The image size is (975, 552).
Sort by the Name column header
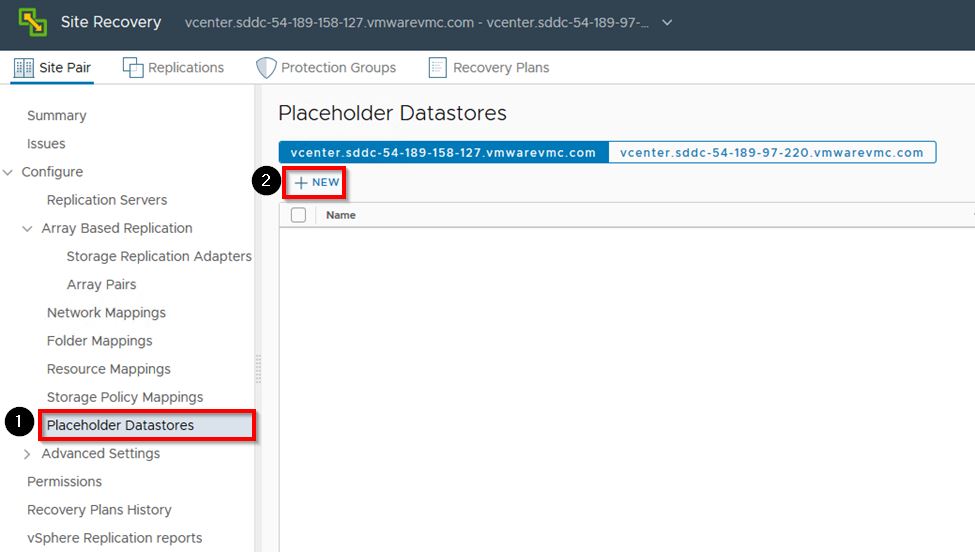[x=341, y=215]
